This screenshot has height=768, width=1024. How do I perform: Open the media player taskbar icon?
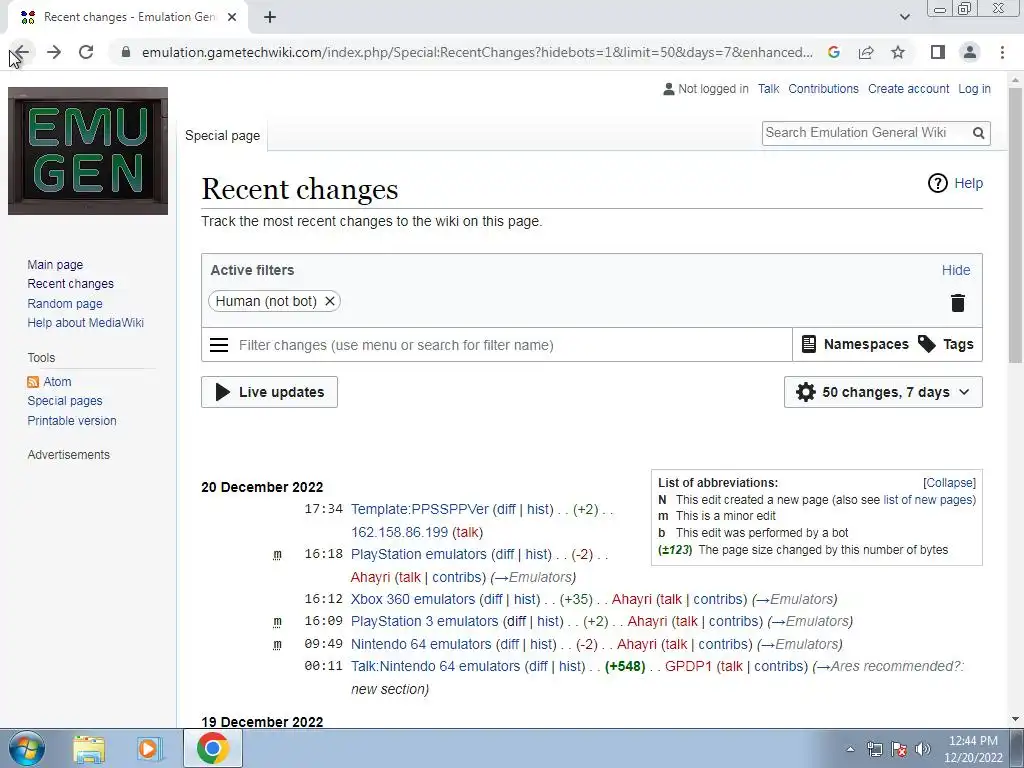[x=150, y=749]
